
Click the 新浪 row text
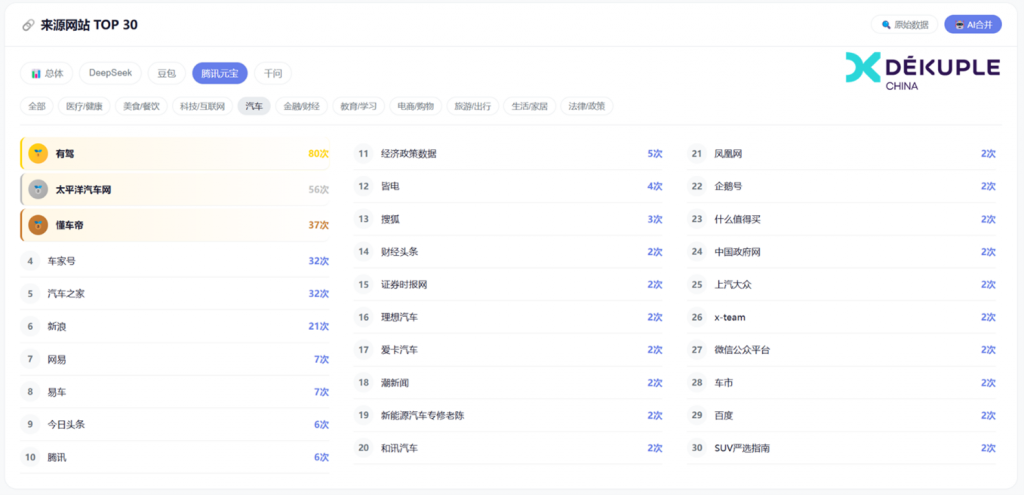[57, 327]
